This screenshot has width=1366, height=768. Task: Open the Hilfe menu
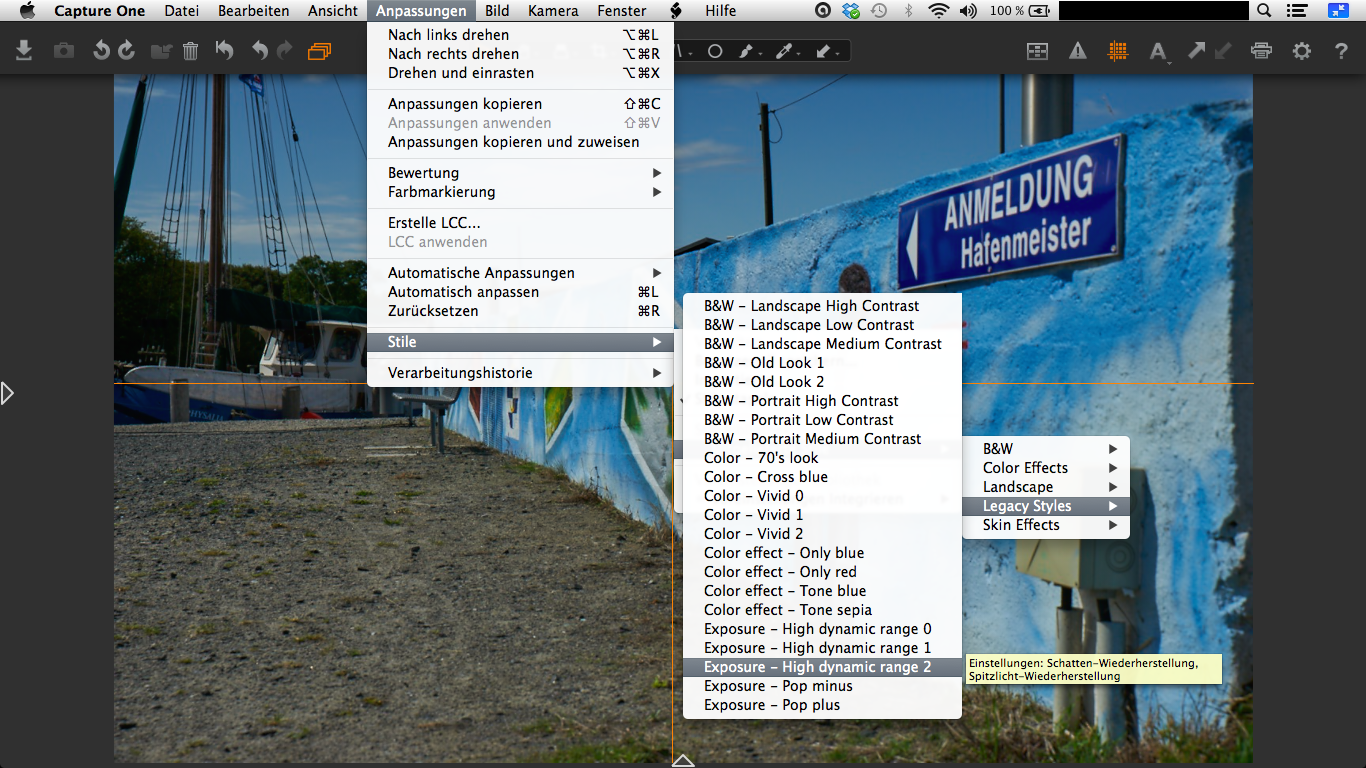coord(720,11)
